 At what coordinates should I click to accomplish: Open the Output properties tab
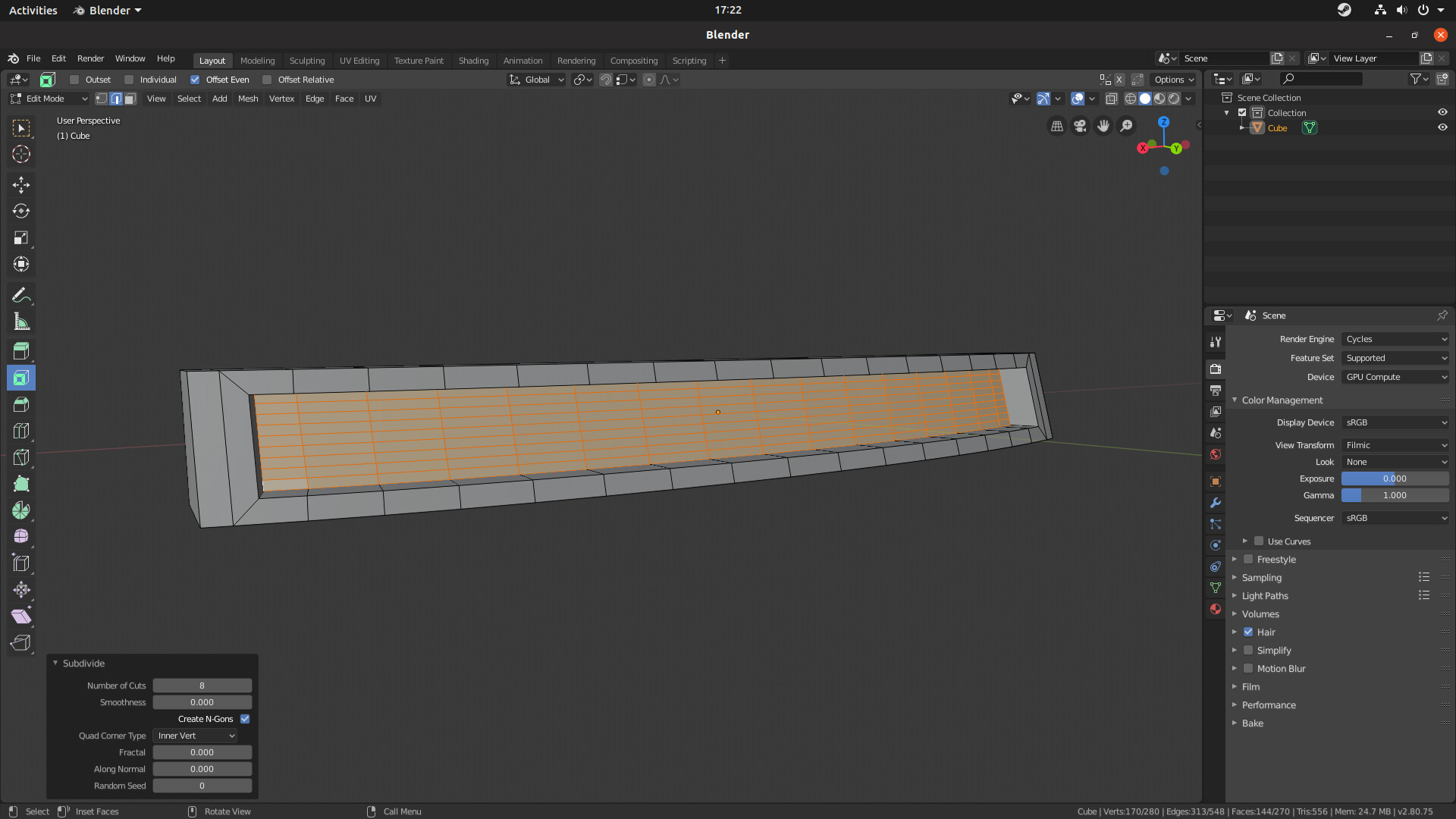pos(1216,390)
